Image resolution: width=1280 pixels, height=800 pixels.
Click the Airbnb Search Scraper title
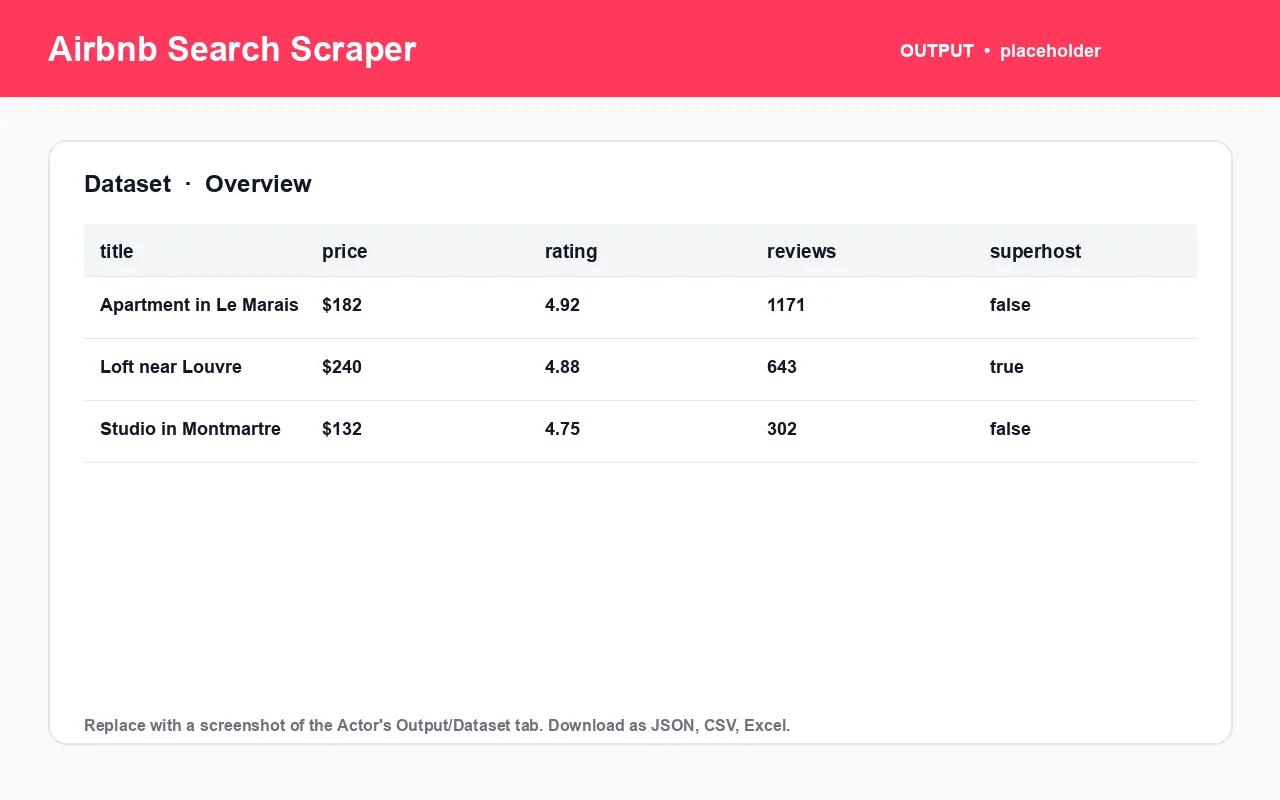[232, 49]
